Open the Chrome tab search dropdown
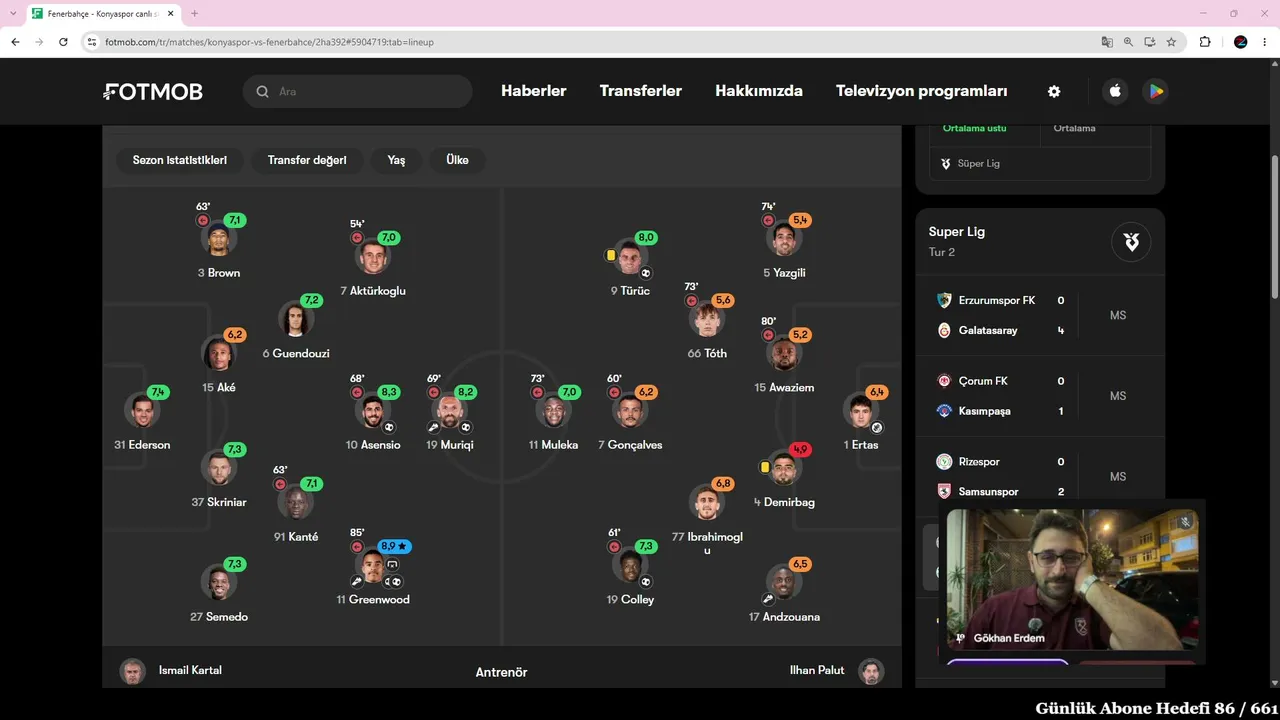 point(13,13)
